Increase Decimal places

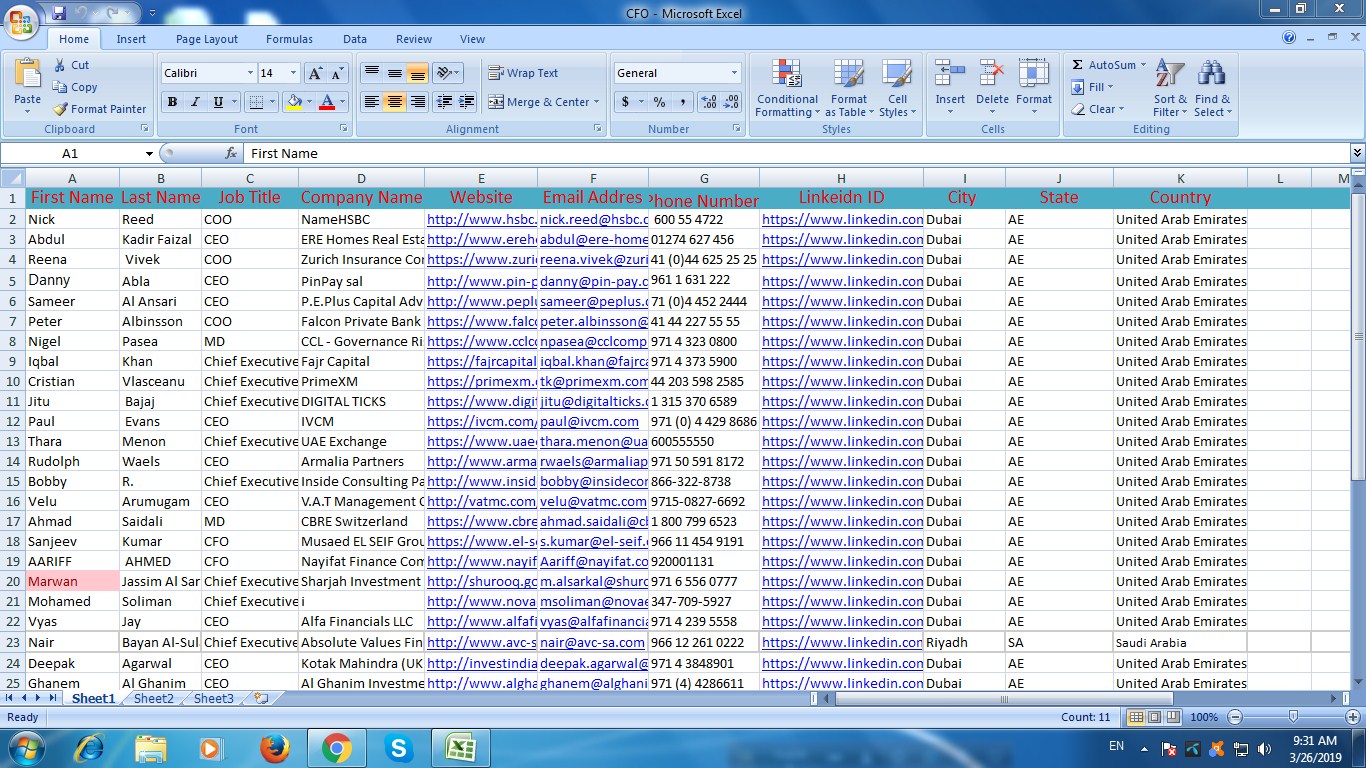pyautogui.click(x=709, y=102)
